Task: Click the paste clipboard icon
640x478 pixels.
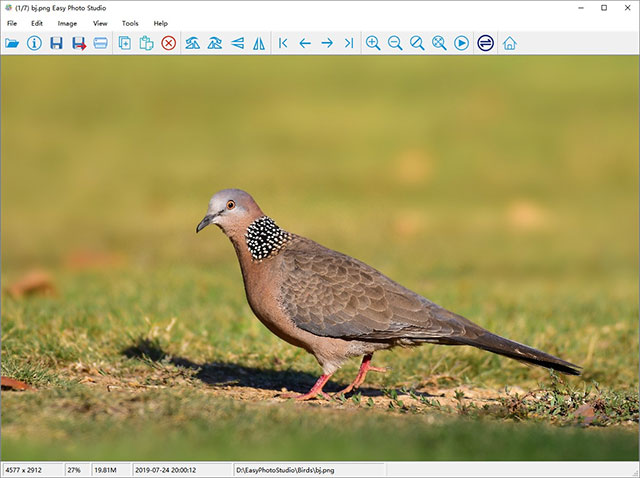Action: pos(146,43)
